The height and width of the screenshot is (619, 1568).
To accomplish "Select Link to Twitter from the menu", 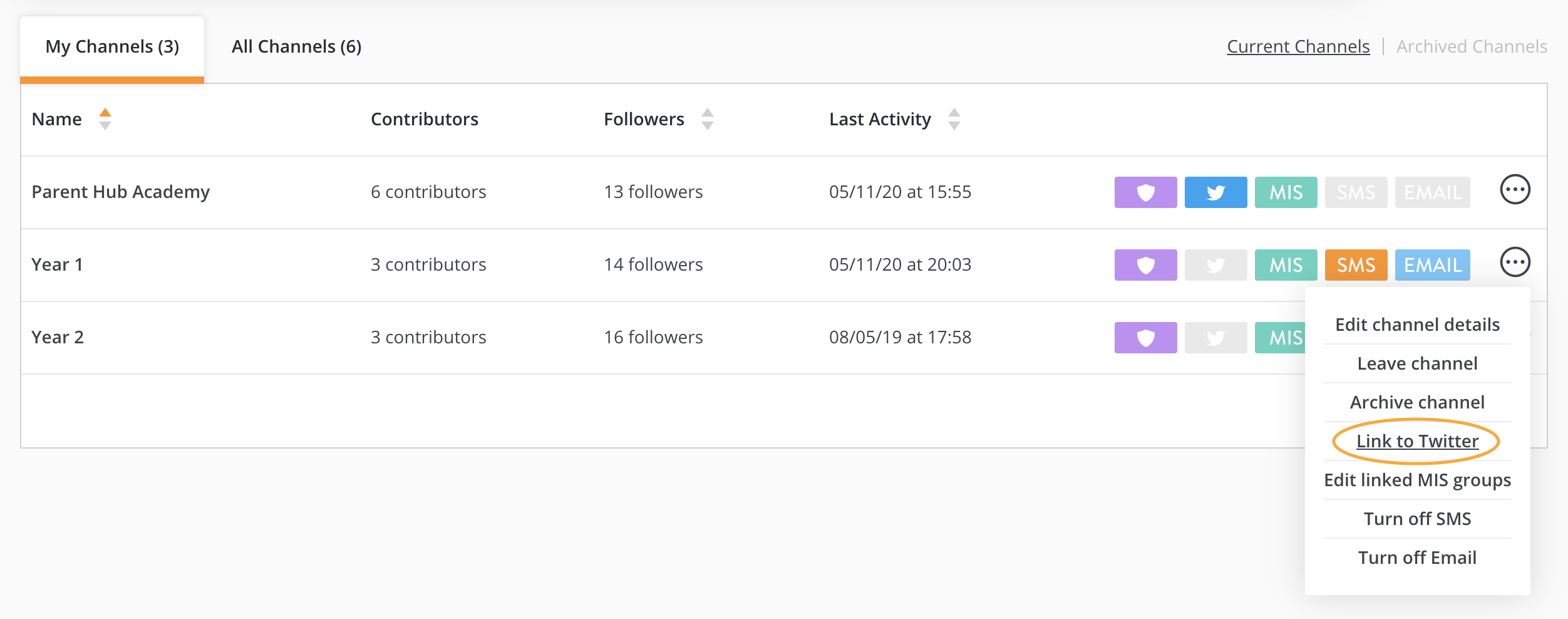I will tap(1417, 441).
